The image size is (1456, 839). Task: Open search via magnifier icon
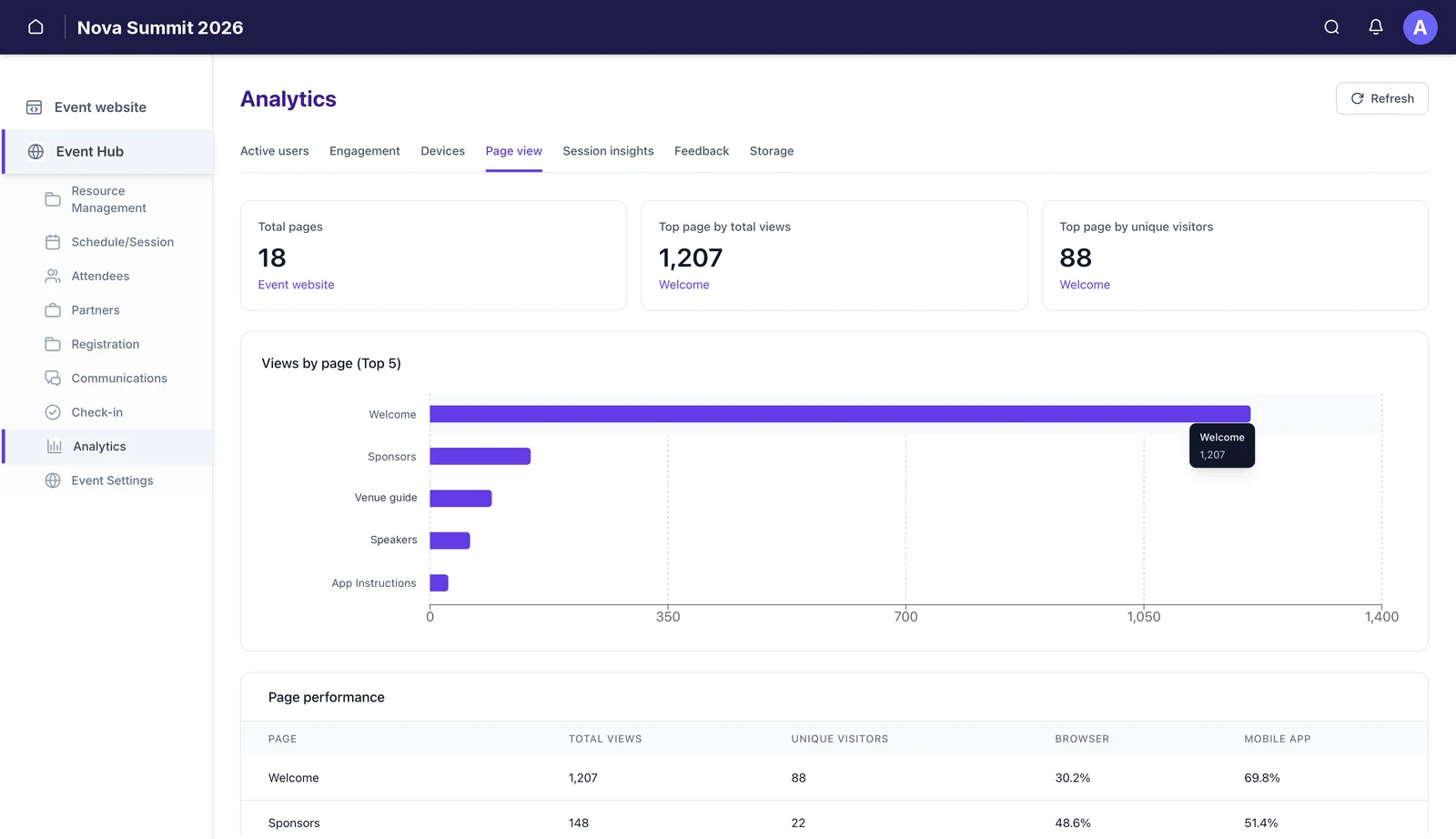pos(1331,27)
